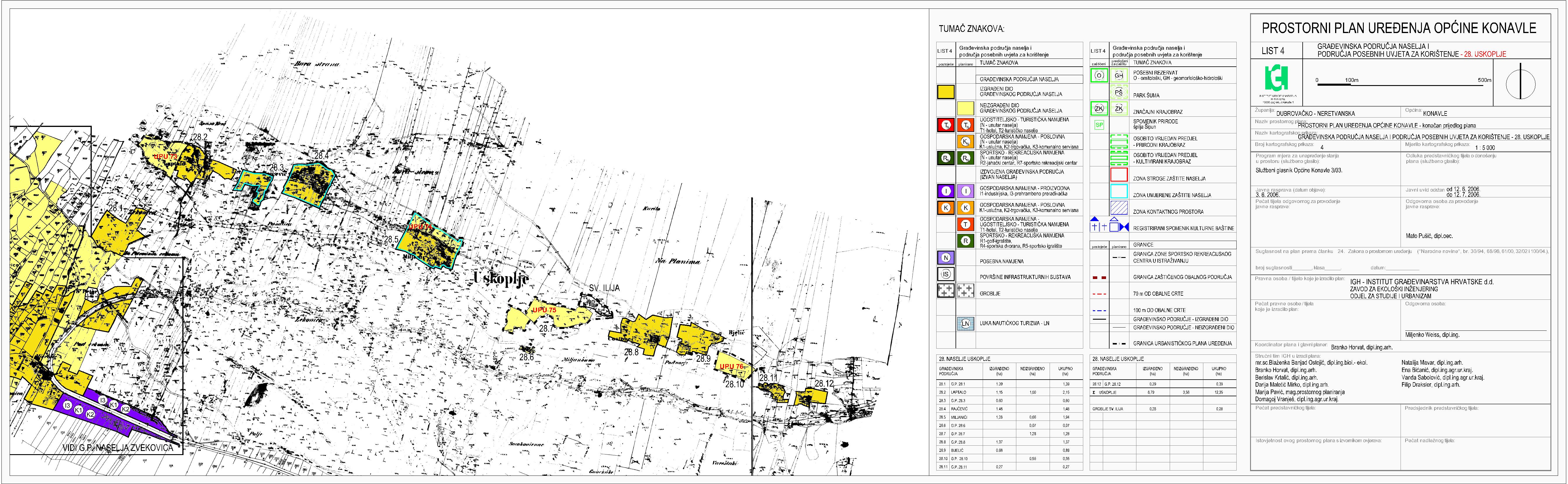Click the GH geomorphological reserve symbol
Image resolution: width=1568 pixels, height=484 pixels.
[1119, 75]
